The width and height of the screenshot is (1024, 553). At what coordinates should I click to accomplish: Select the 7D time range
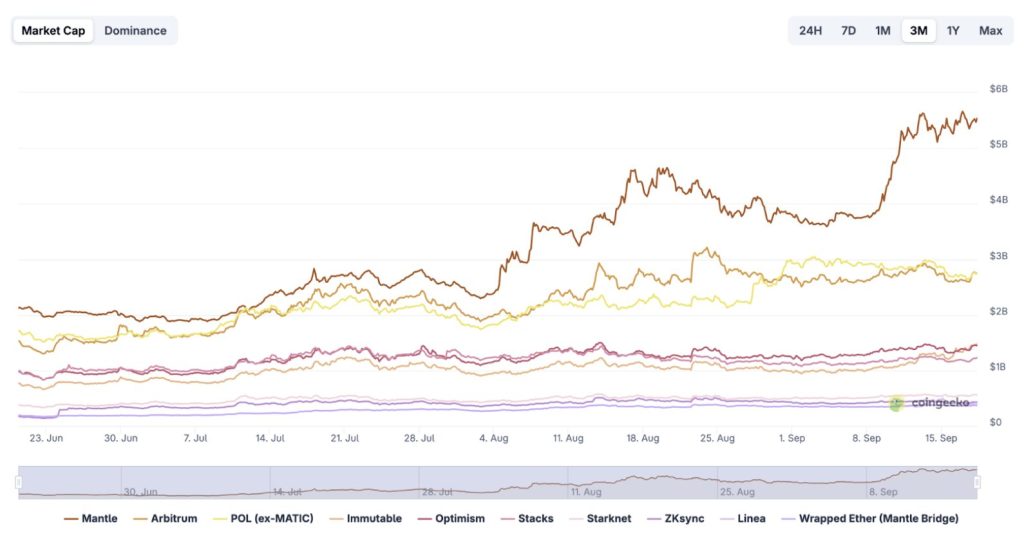(x=848, y=31)
